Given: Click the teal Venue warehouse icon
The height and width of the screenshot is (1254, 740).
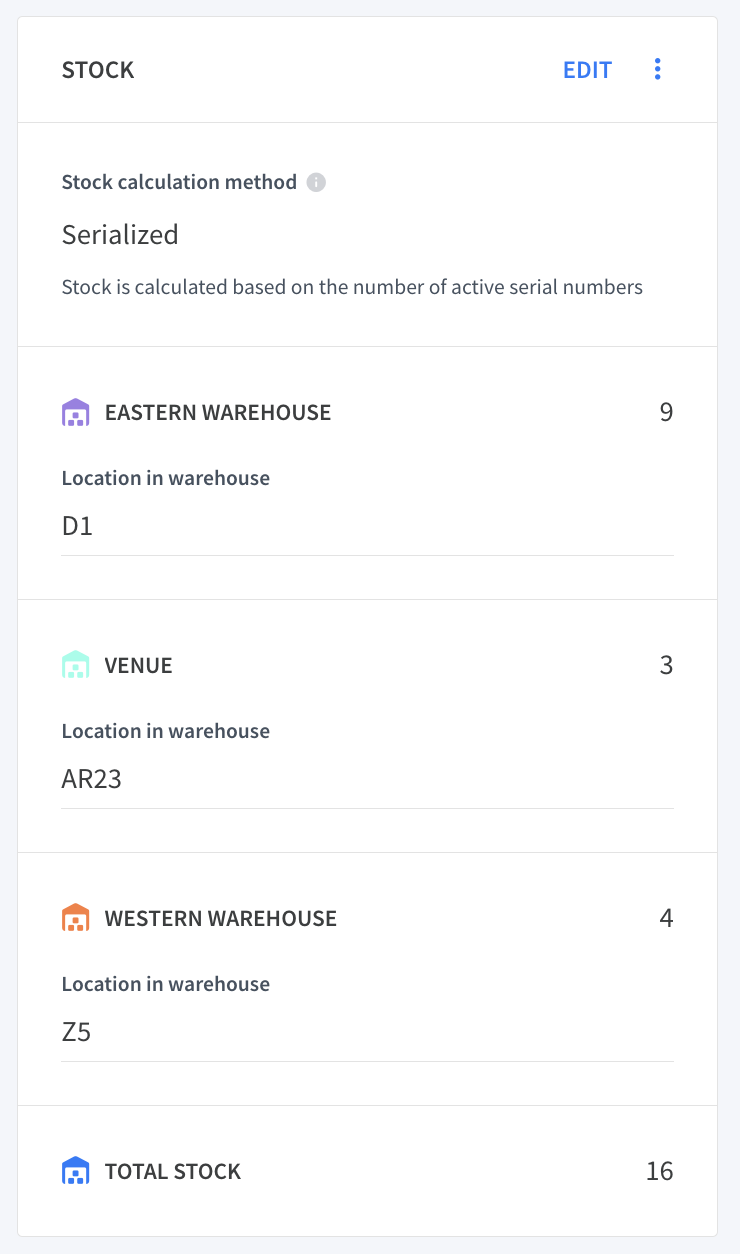Looking at the screenshot, I should tap(76, 665).
